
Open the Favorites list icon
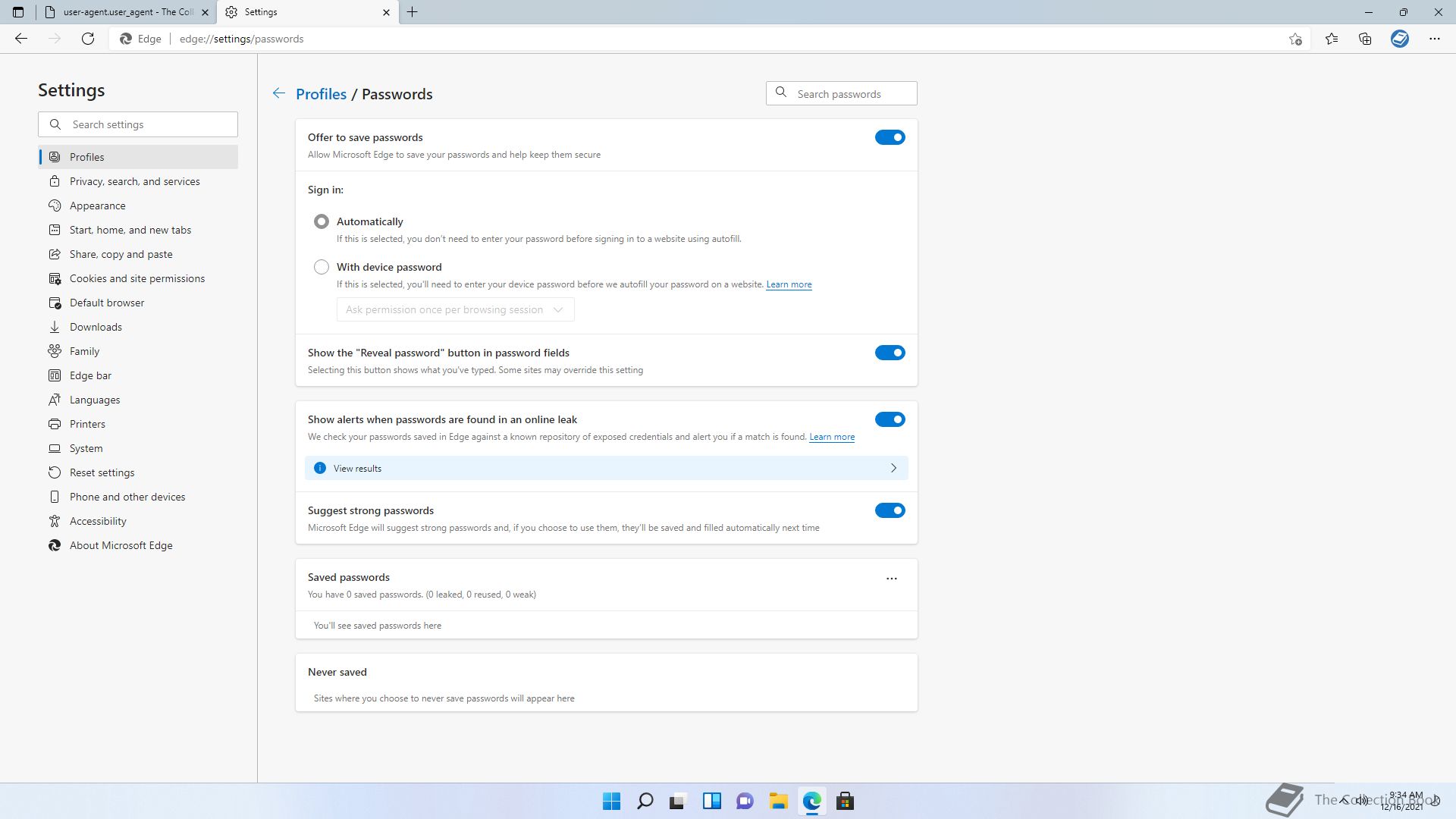(x=1332, y=39)
